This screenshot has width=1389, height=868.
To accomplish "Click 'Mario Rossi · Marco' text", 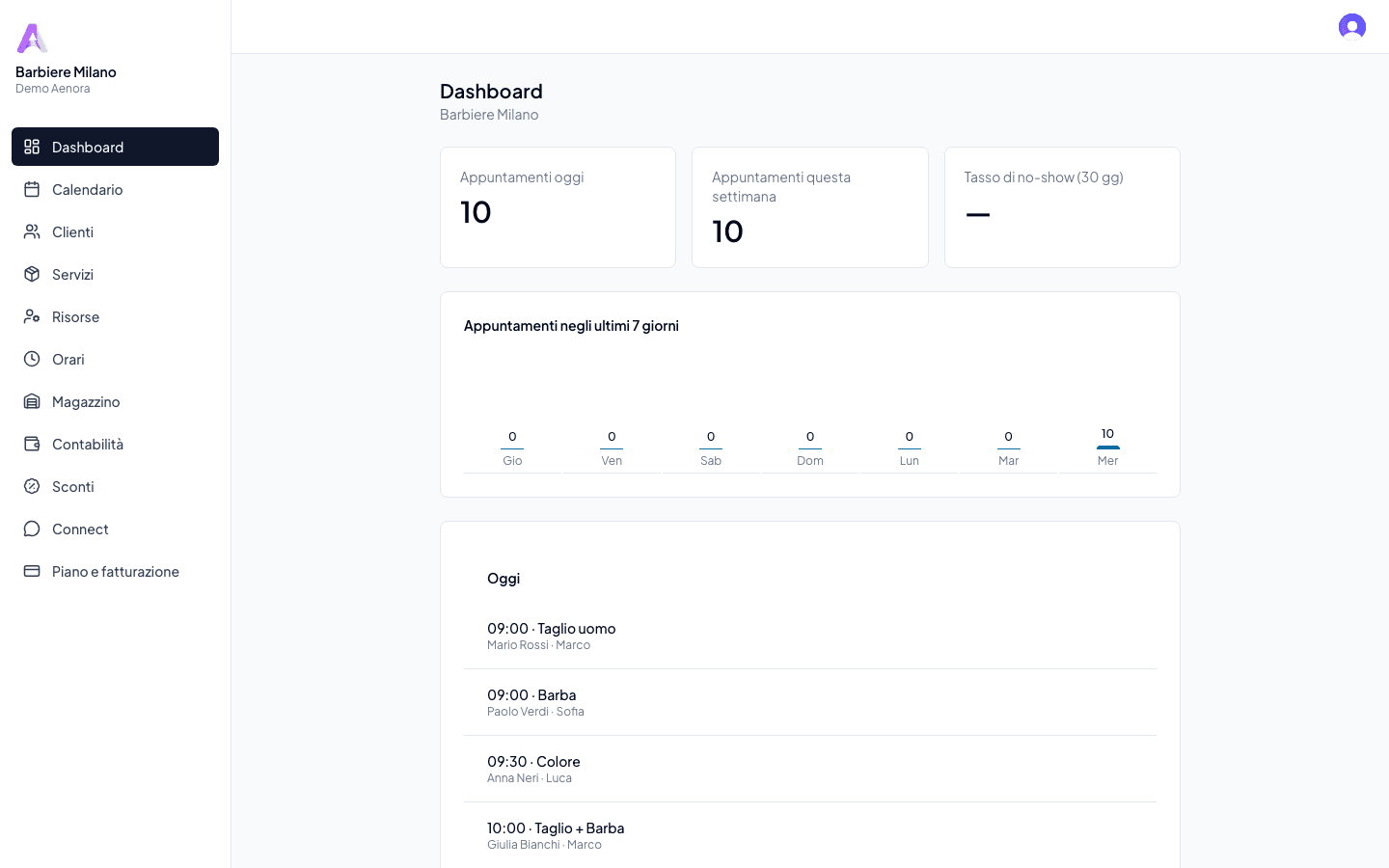I will click(x=538, y=645).
